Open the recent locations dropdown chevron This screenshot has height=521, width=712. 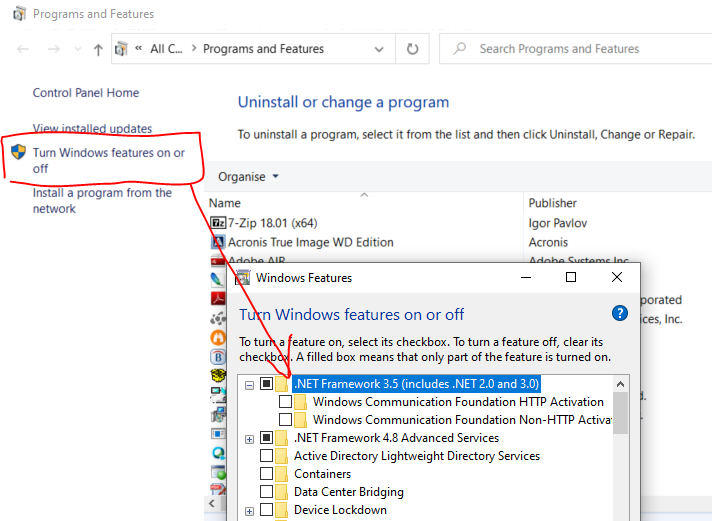tap(78, 49)
